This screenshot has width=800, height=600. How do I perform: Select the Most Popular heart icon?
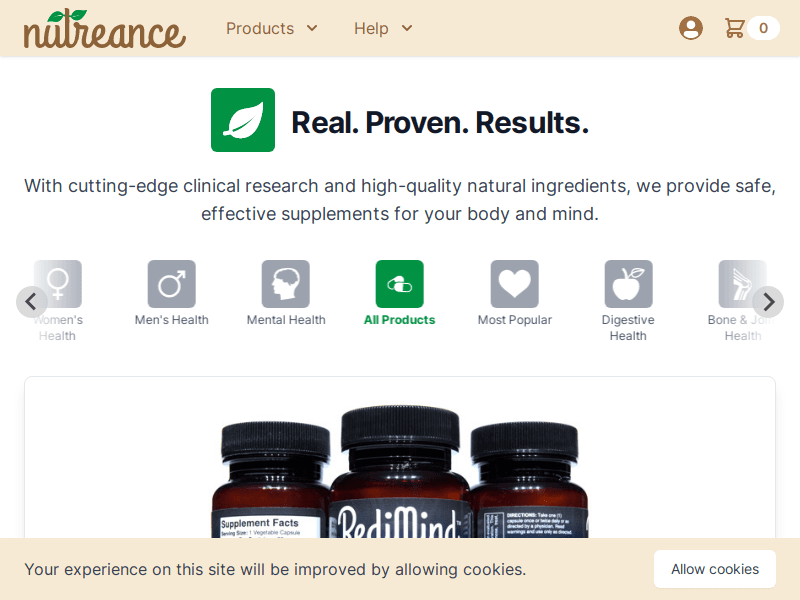tap(515, 284)
